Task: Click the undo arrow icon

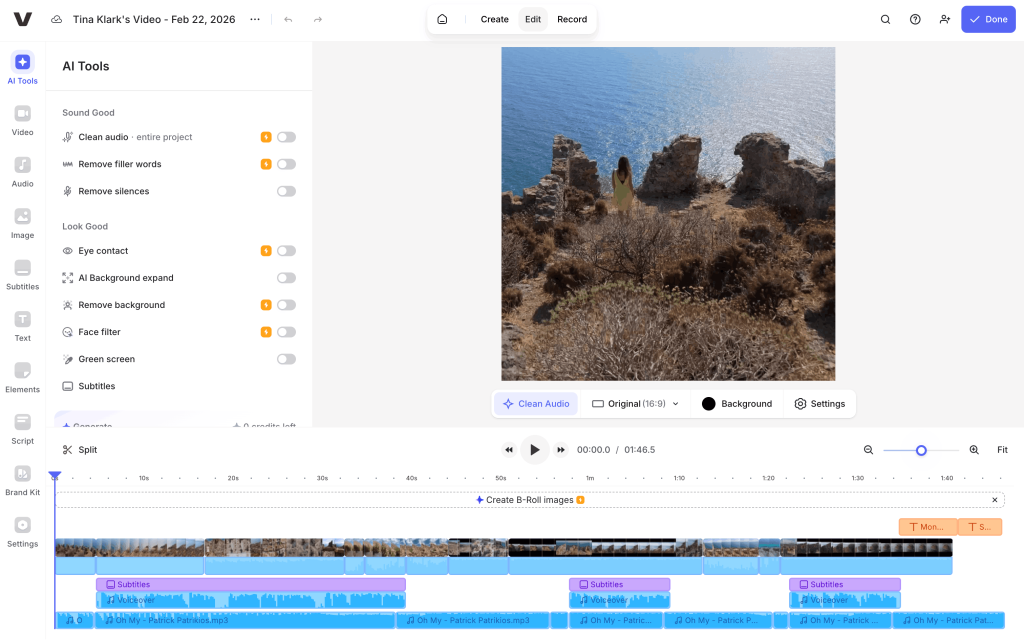Action: pos(288,19)
